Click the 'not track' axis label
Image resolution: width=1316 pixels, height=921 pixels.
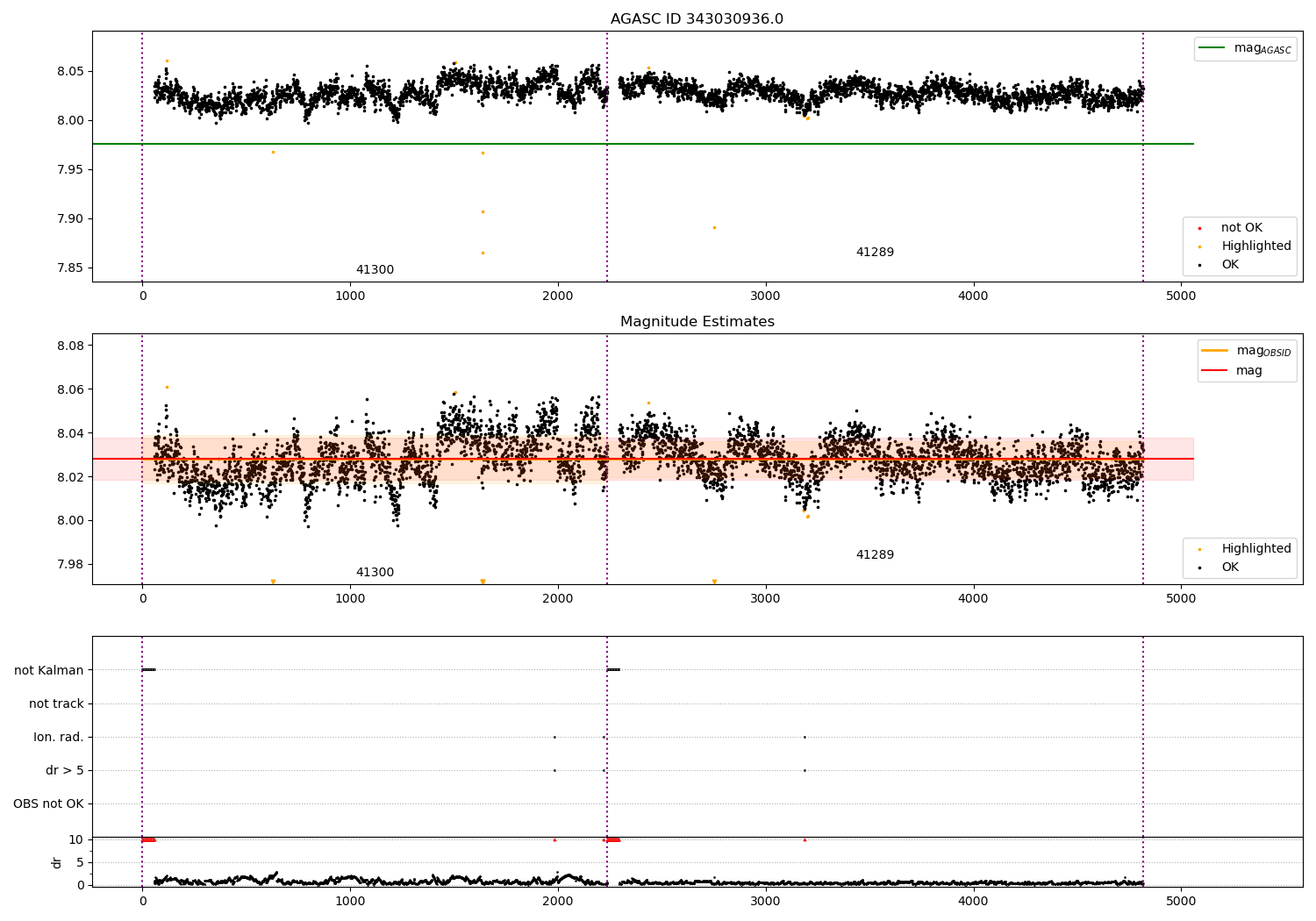click(x=56, y=703)
